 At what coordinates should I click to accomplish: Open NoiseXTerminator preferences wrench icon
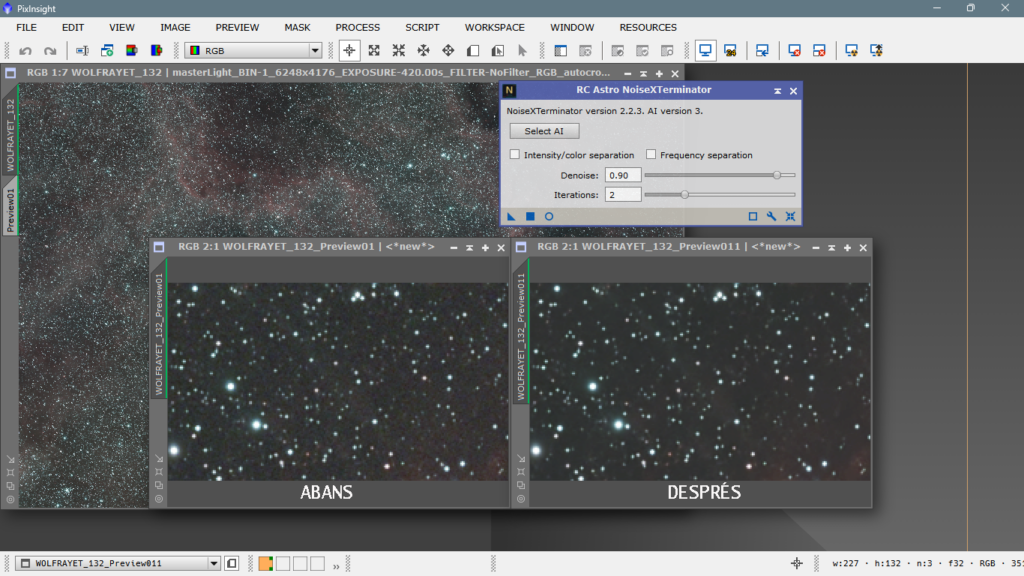771,216
